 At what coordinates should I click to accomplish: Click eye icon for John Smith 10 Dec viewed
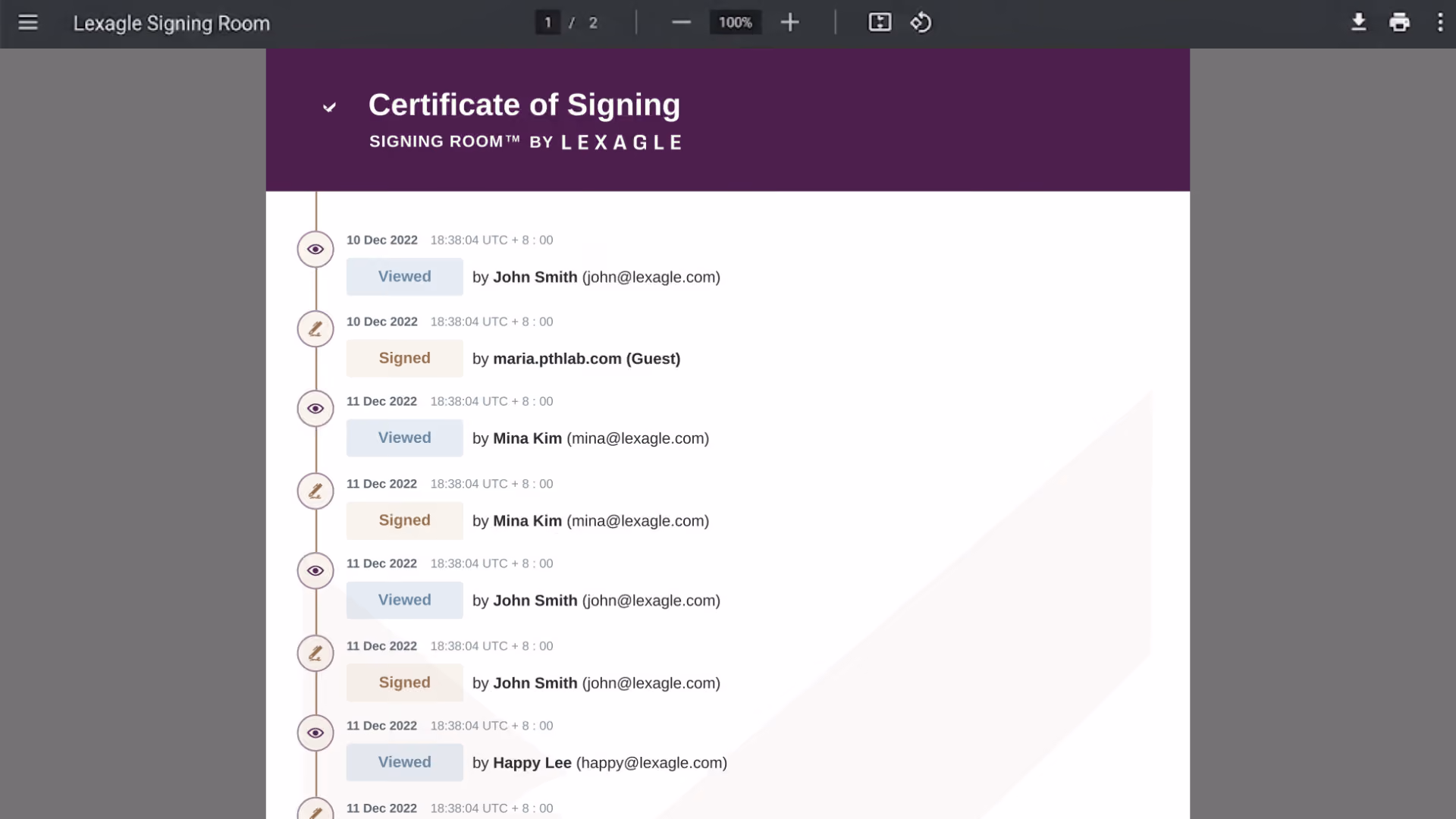click(x=315, y=249)
